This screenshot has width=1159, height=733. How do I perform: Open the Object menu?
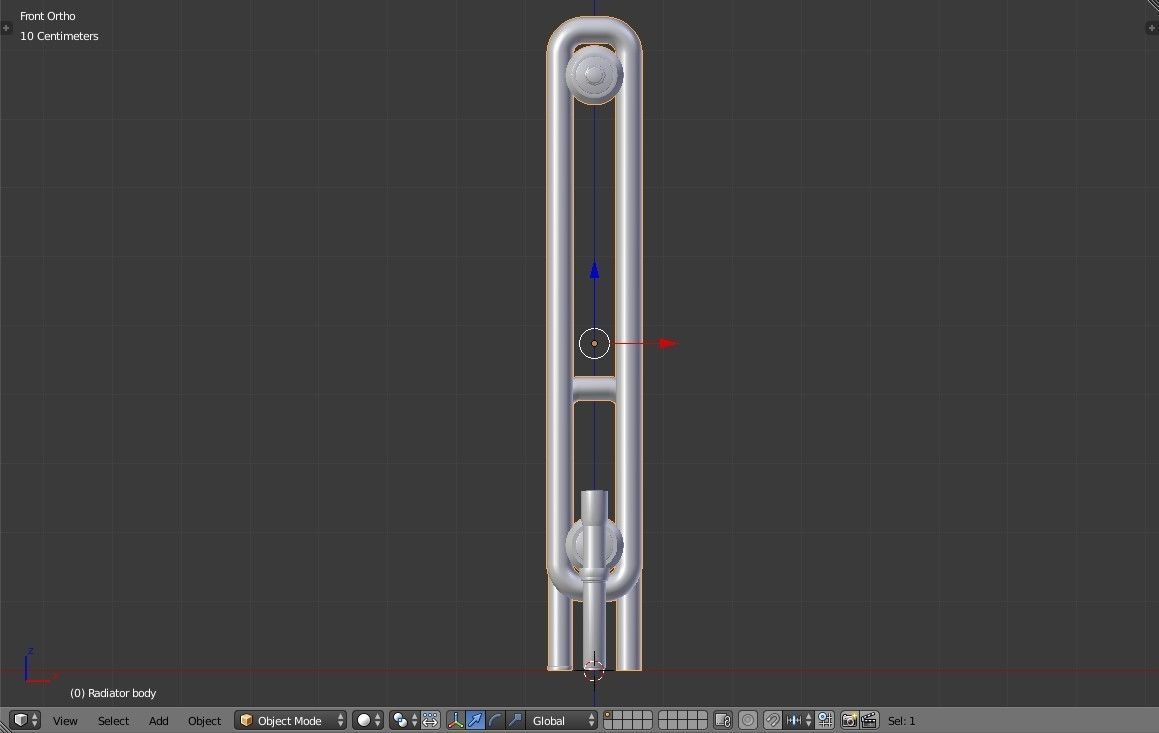[204, 721]
